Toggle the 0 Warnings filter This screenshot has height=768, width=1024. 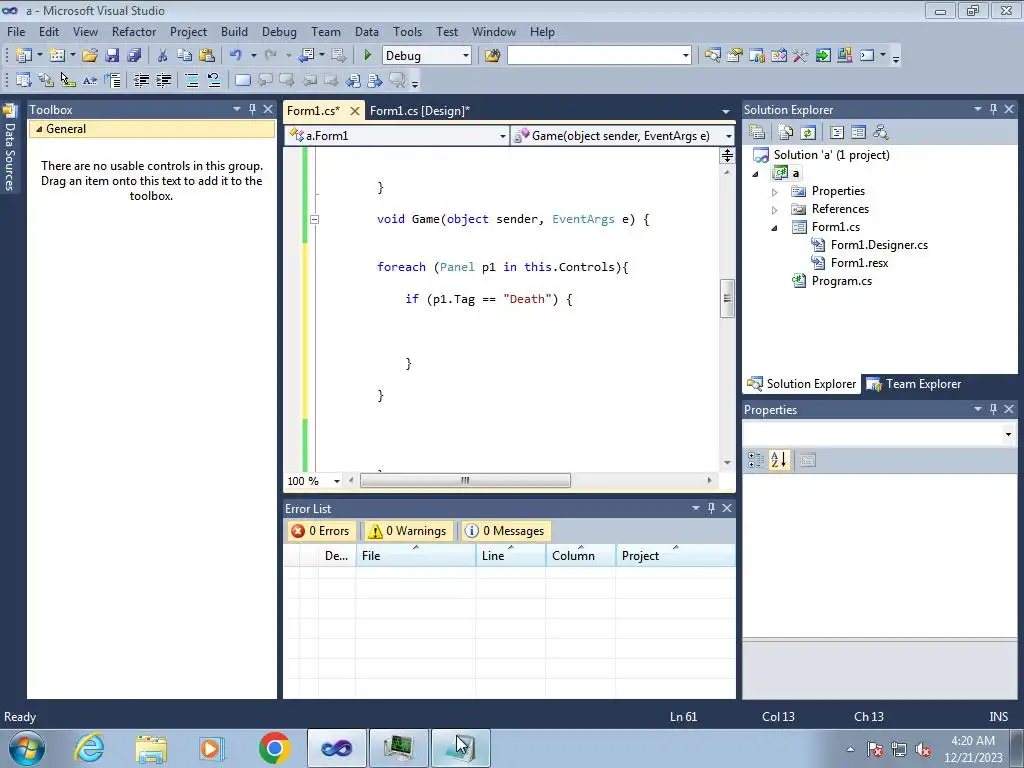pyautogui.click(x=408, y=531)
